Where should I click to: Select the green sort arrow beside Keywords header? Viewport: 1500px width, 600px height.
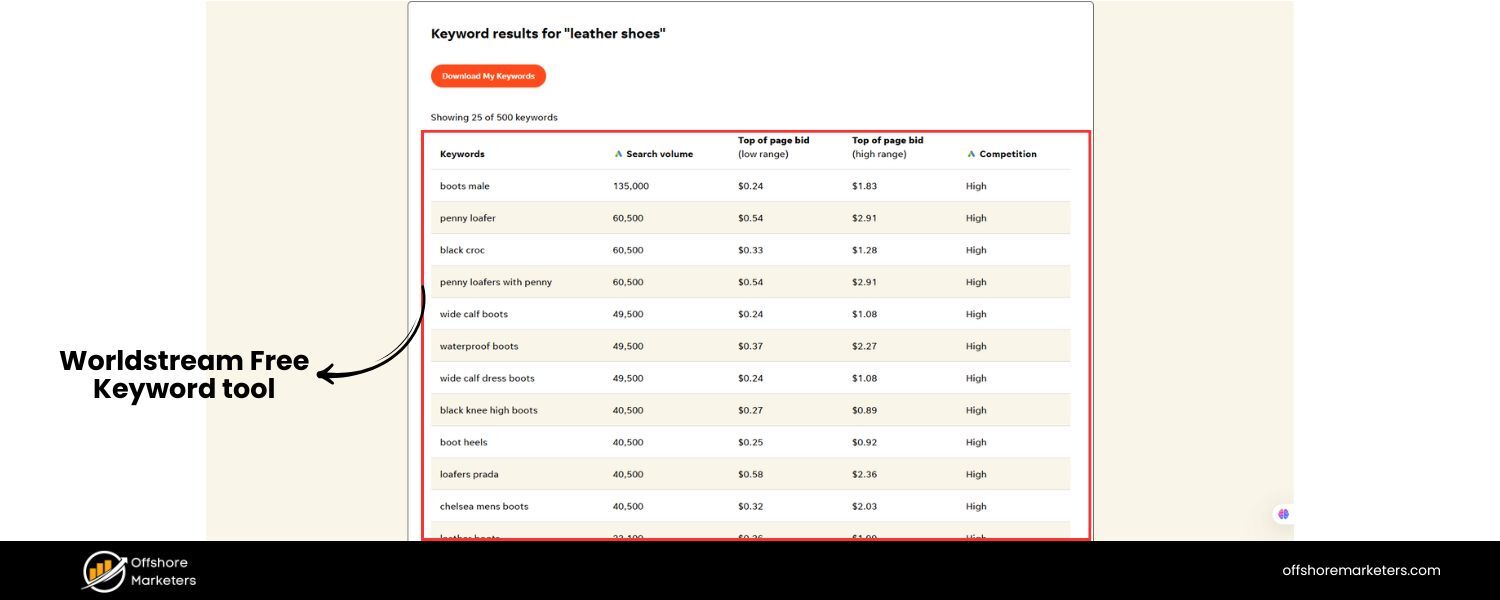point(617,153)
